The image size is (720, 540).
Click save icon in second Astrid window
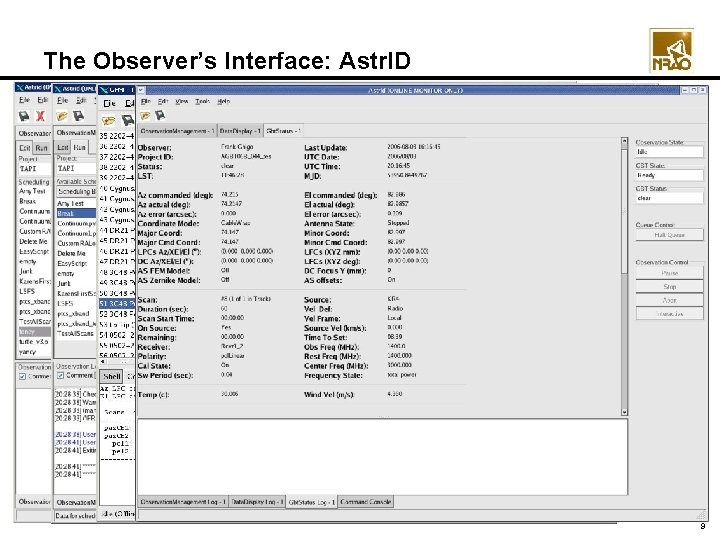click(79, 116)
